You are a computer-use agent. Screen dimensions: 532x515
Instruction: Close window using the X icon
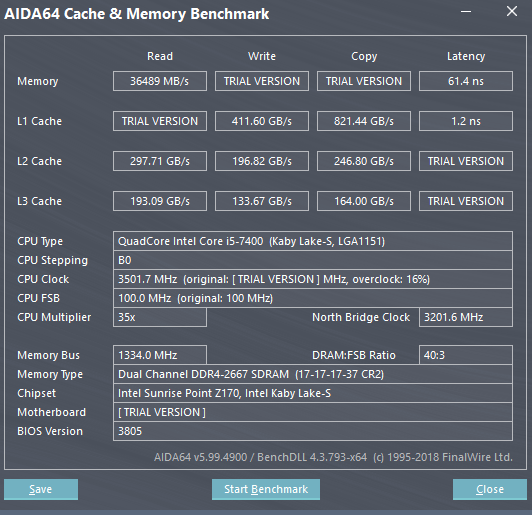tap(512, 12)
